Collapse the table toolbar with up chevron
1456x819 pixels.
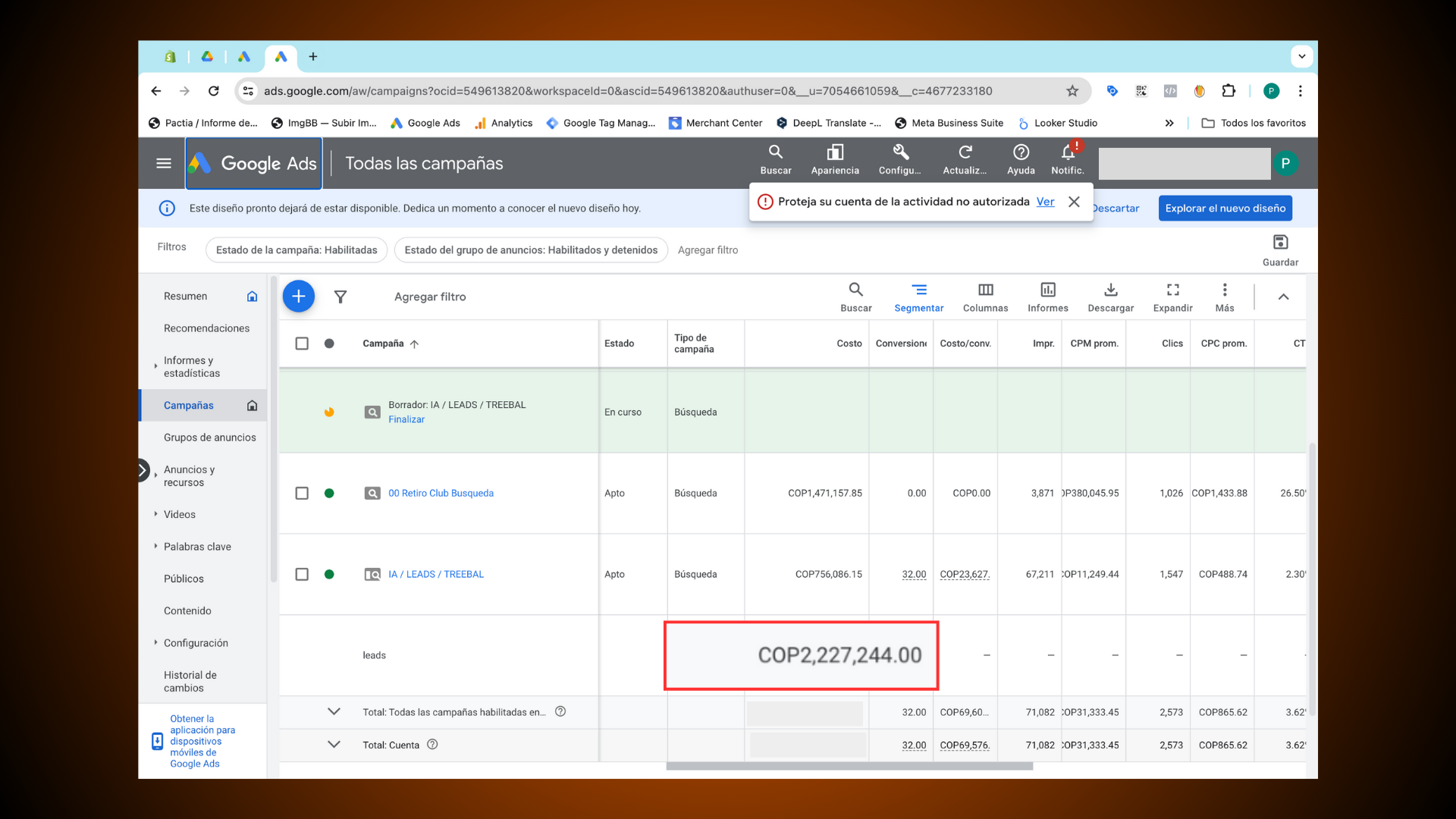(1283, 297)
